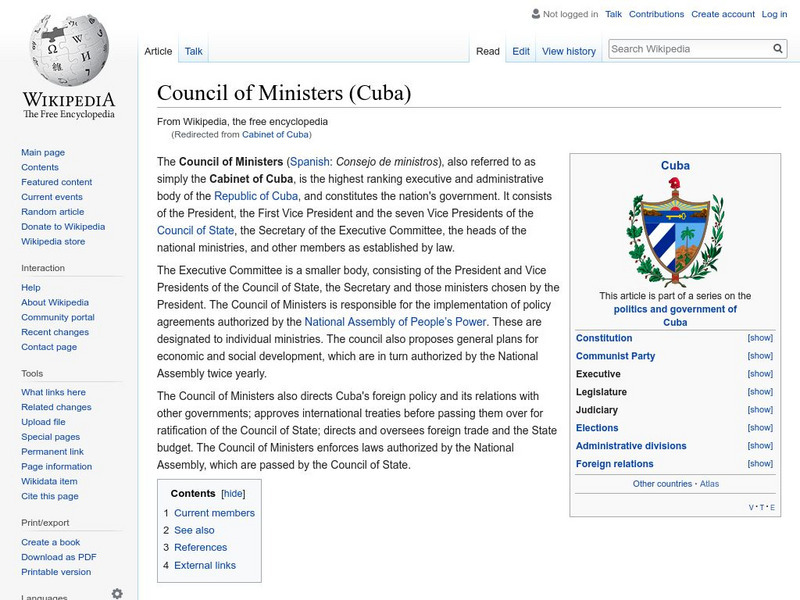
Task: Expand the Constitution section with show
Action: pyautogui.click(x=760, y=338)
